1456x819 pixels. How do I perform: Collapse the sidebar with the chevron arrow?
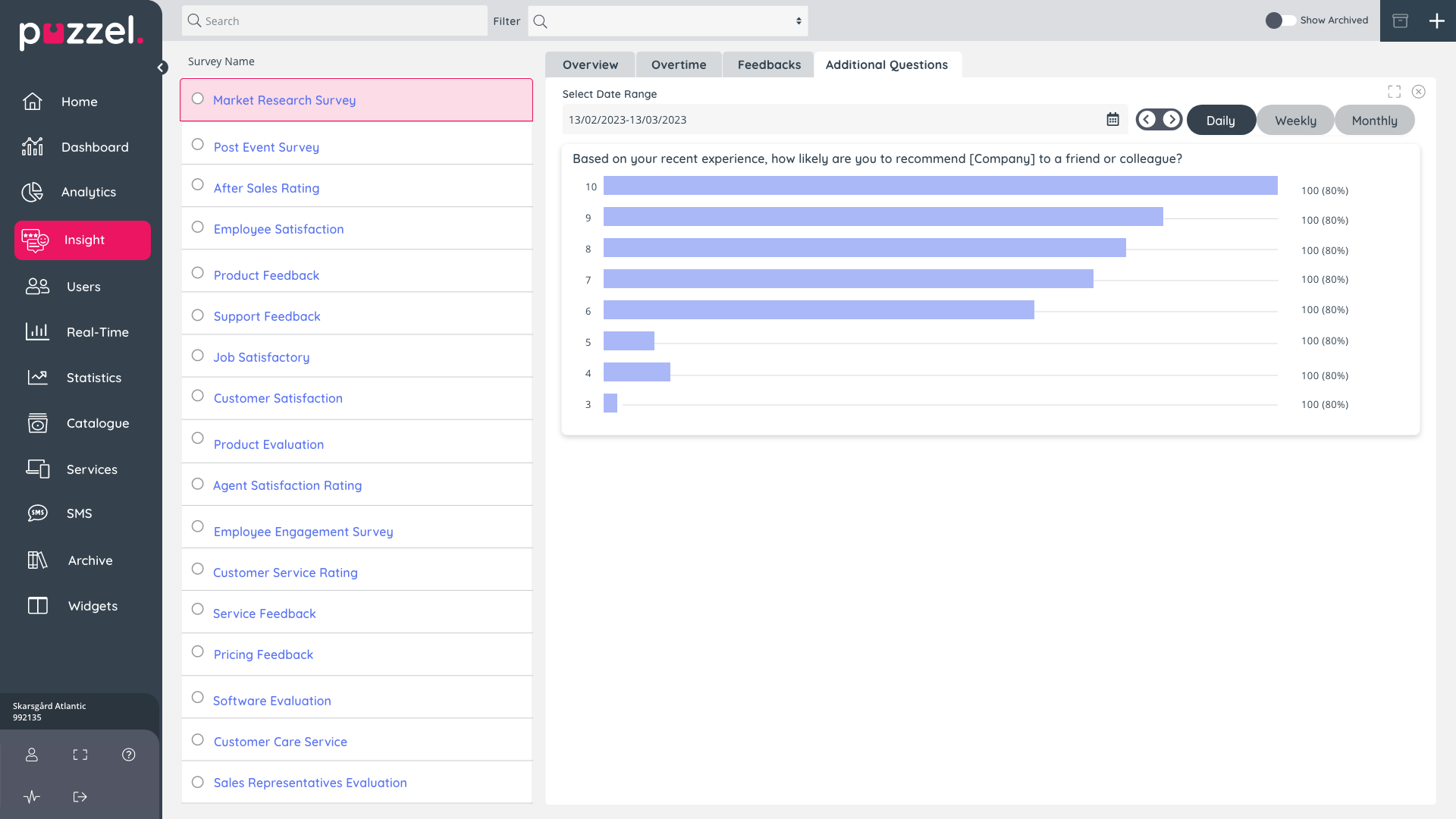click(162, 67)
